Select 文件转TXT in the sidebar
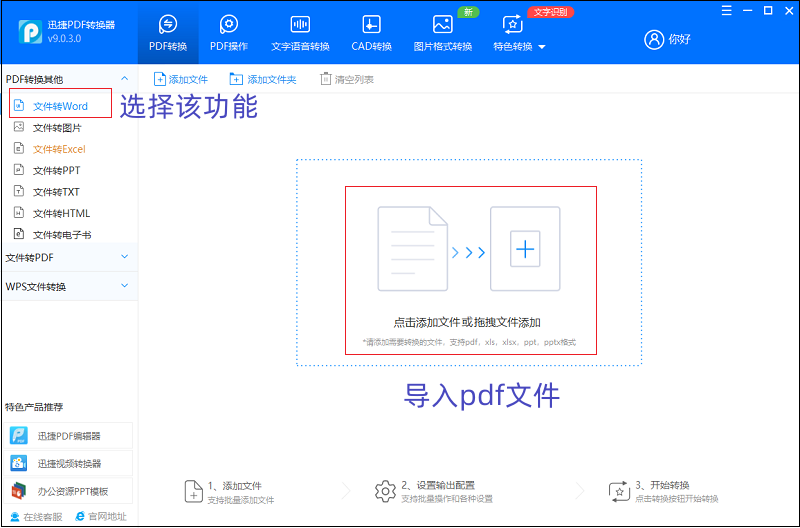 coord(56,192)
